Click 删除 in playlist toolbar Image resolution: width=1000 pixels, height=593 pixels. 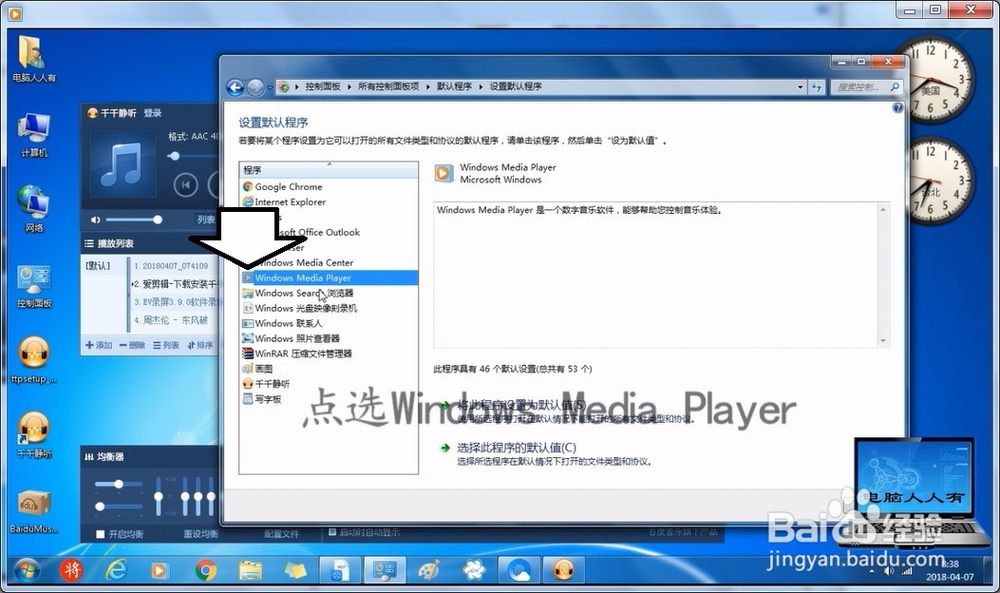tap(132, 345)
